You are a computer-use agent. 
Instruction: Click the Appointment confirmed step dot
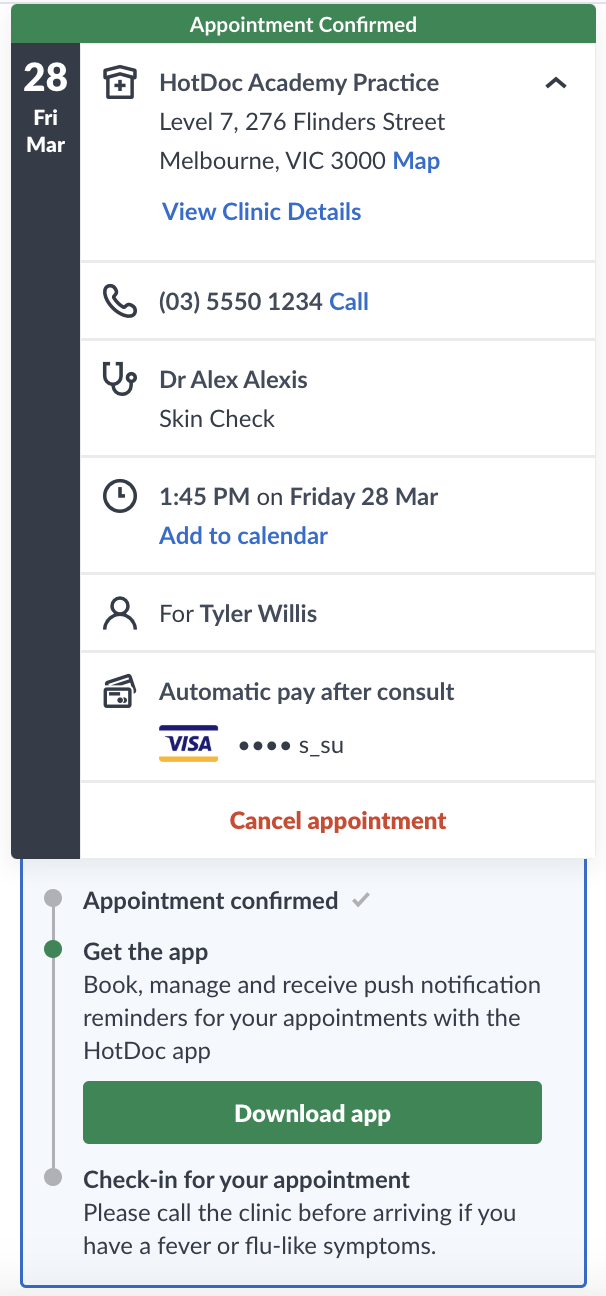pos(54,899)
